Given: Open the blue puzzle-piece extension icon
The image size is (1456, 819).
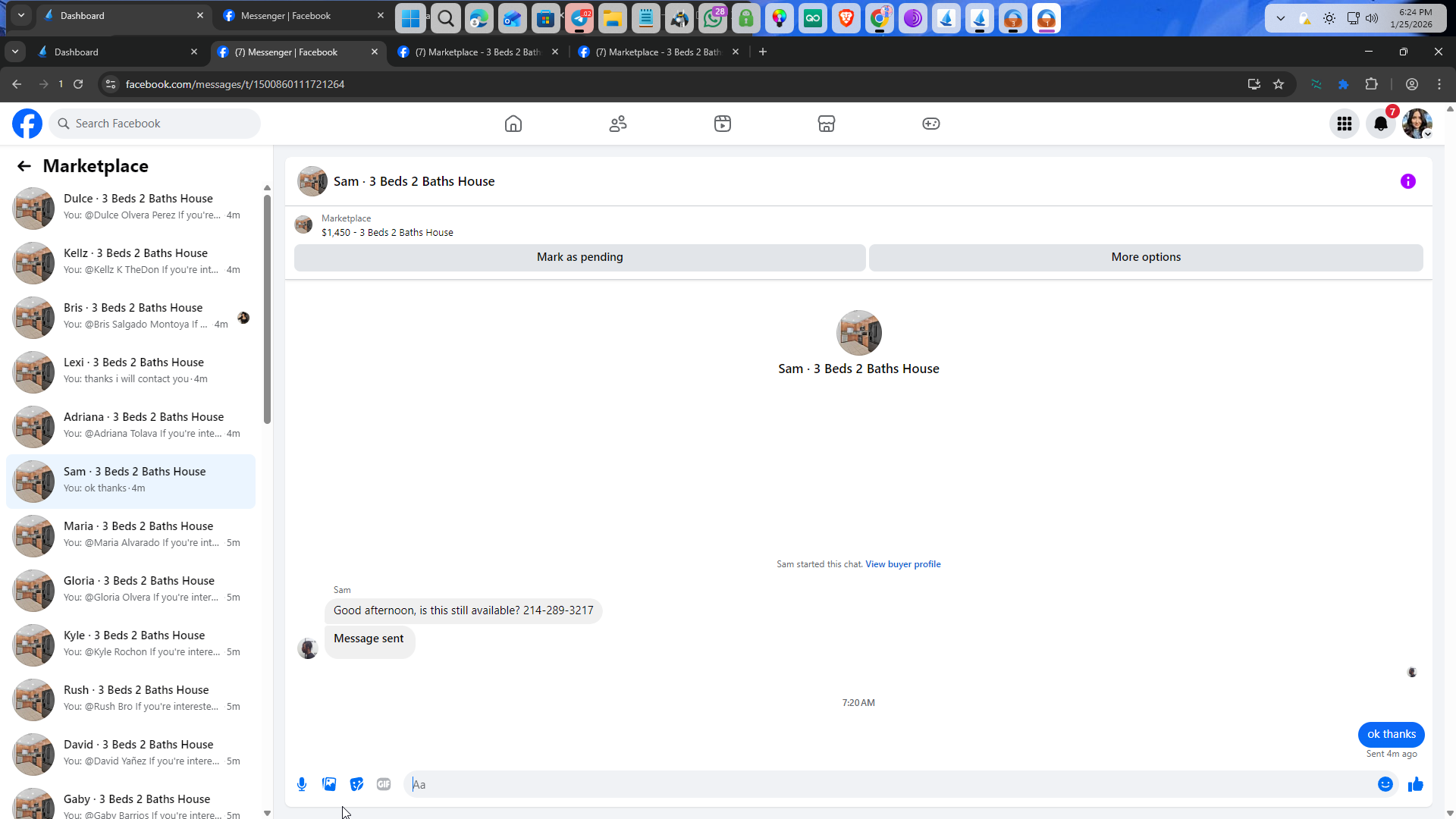Looking at the screenshot, I should [x=1344, y=84].
